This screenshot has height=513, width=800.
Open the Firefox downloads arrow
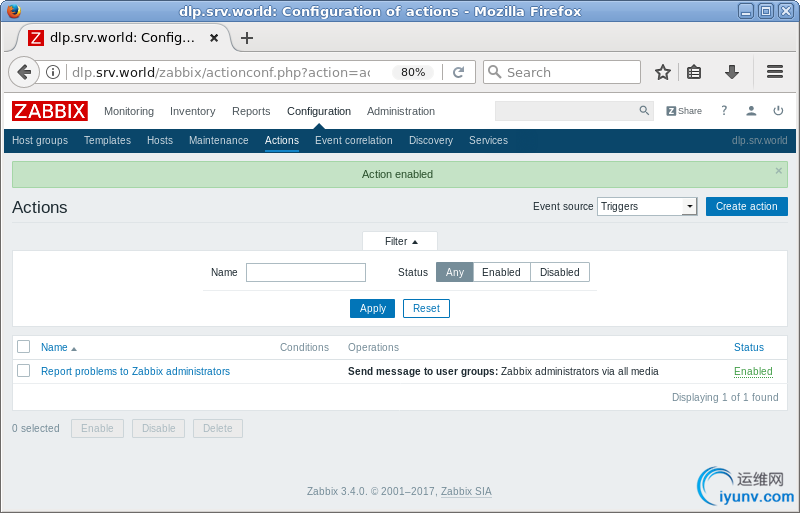732,72
